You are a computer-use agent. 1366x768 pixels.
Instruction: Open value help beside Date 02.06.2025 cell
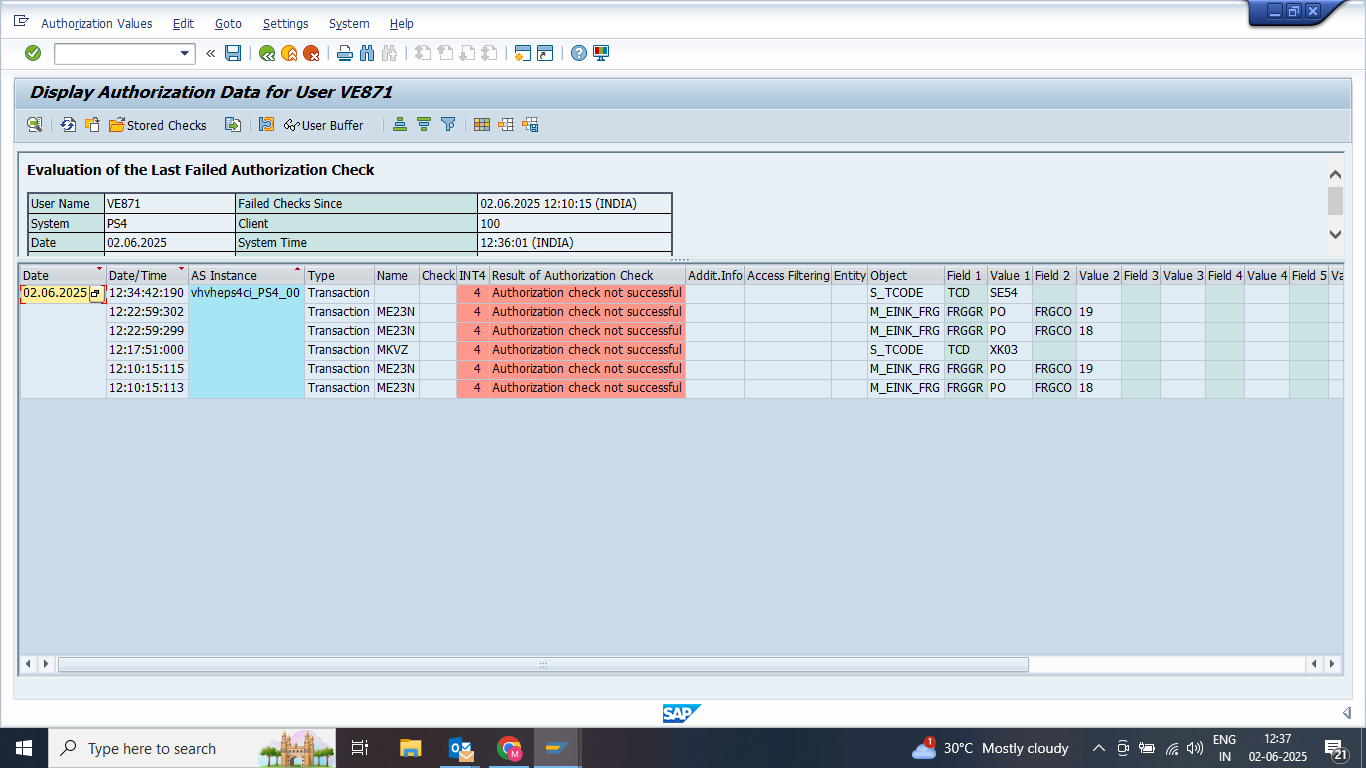click(96, 294)
